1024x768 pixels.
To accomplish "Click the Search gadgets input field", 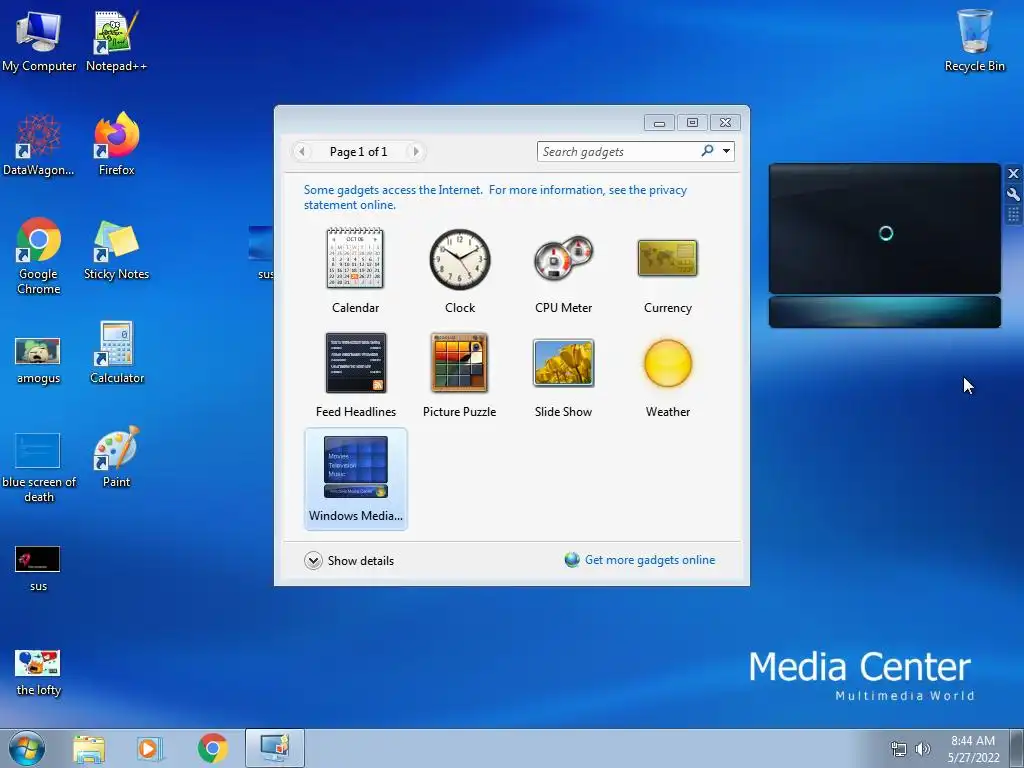I will click(618, 152).
